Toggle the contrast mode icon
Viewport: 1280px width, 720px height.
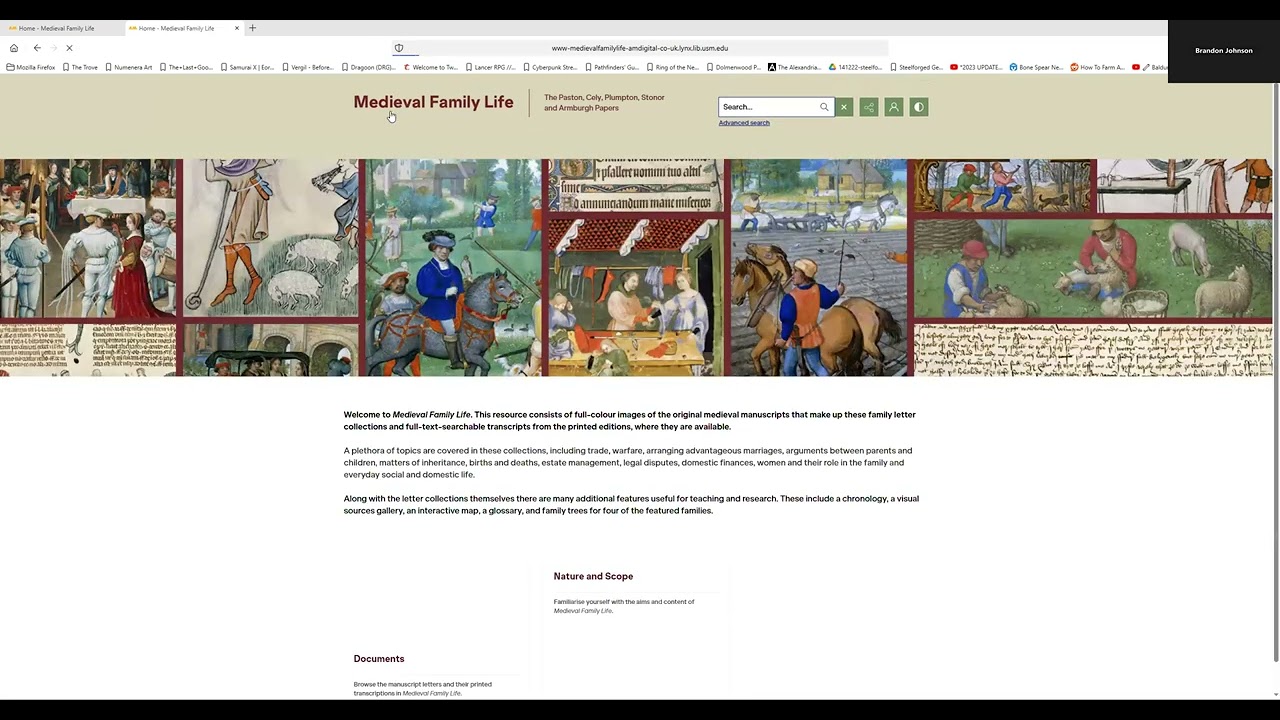tap(919, 107)
